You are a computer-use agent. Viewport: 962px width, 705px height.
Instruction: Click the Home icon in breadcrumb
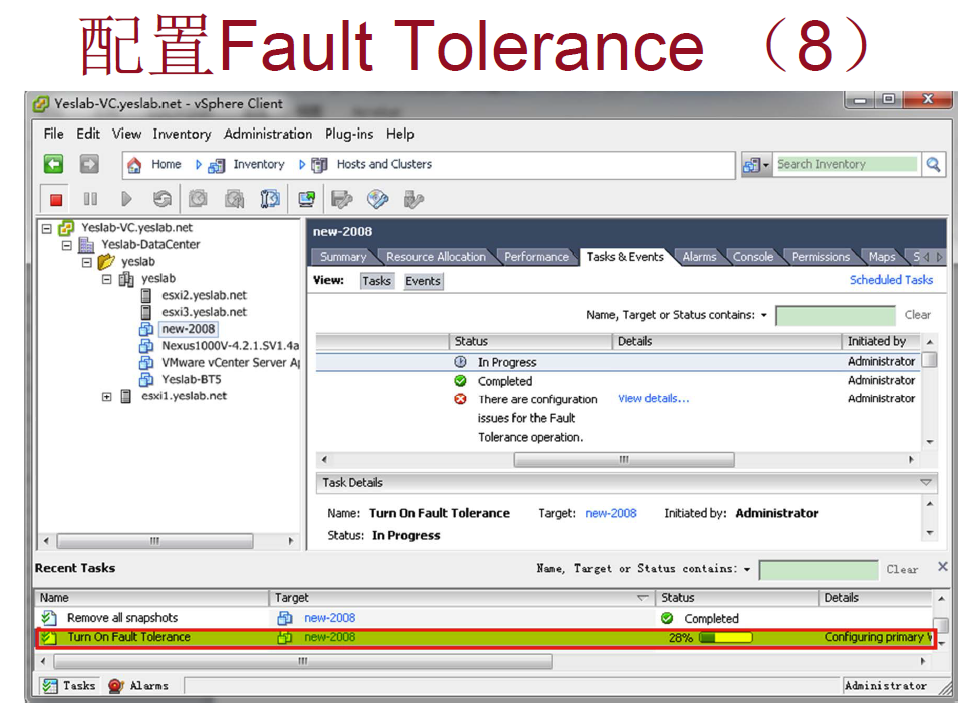click(134, 164)
